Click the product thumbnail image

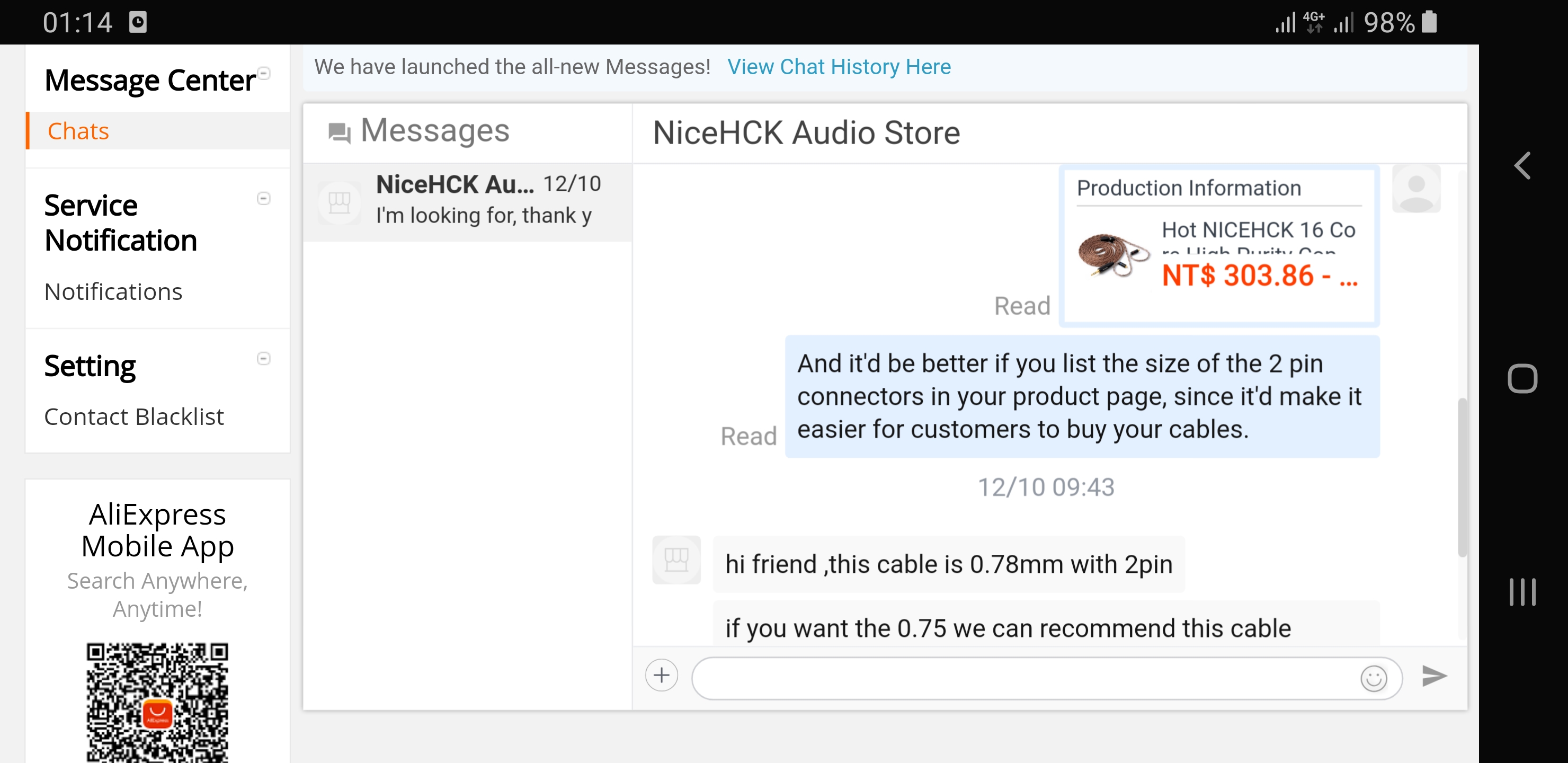coord(1113,254)
